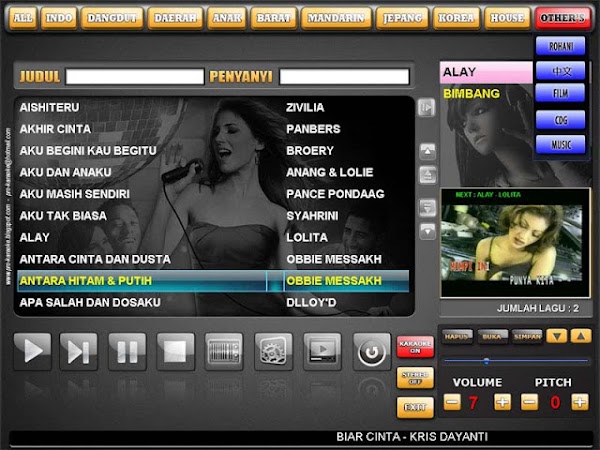Select the song AKU BEGINI KAU BEGITU
Viewport: 600px width, 450px height.
pyautogui.click(x=88, y=151)
